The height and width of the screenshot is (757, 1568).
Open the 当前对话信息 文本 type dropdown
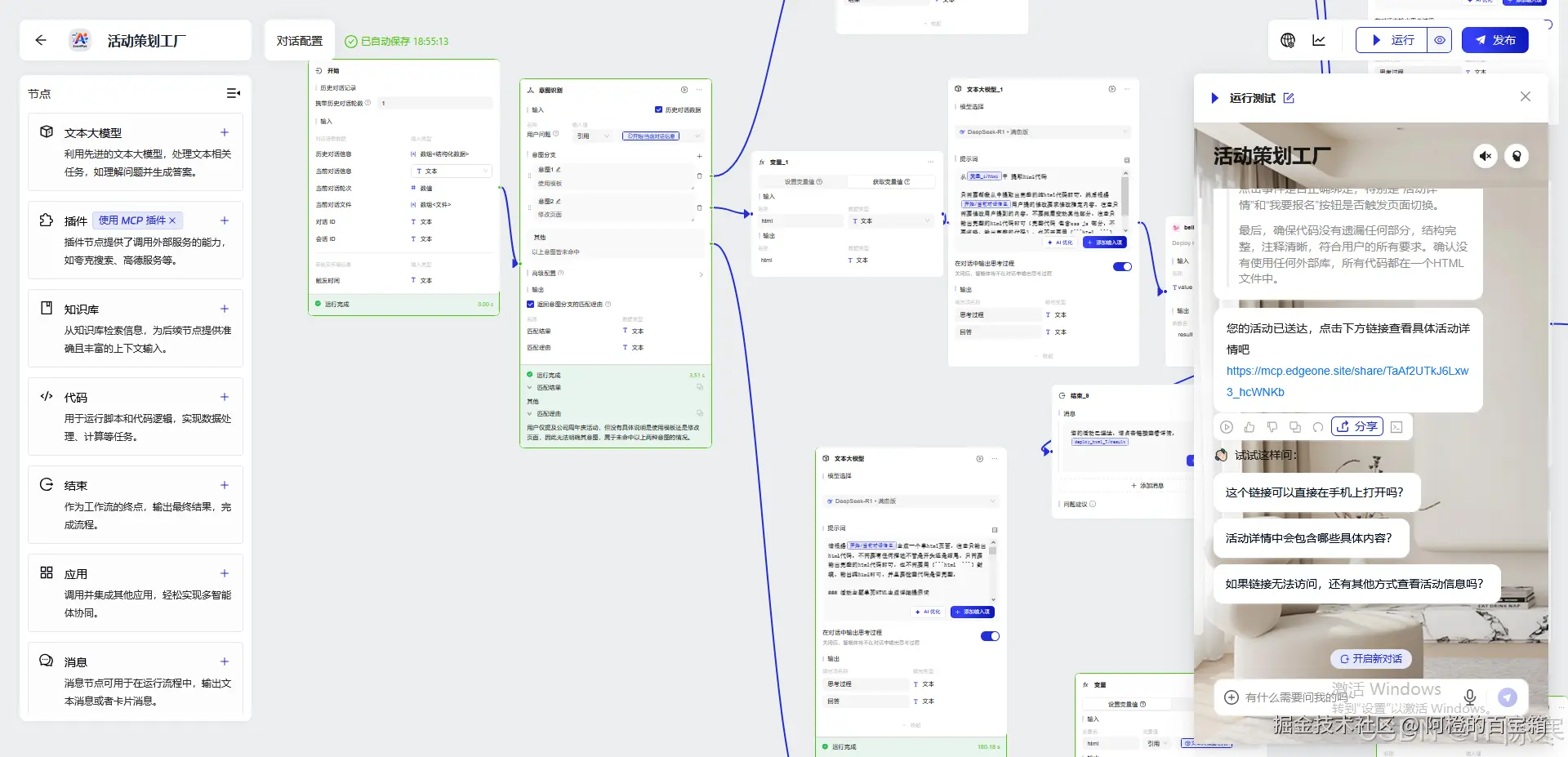[452, 171]
